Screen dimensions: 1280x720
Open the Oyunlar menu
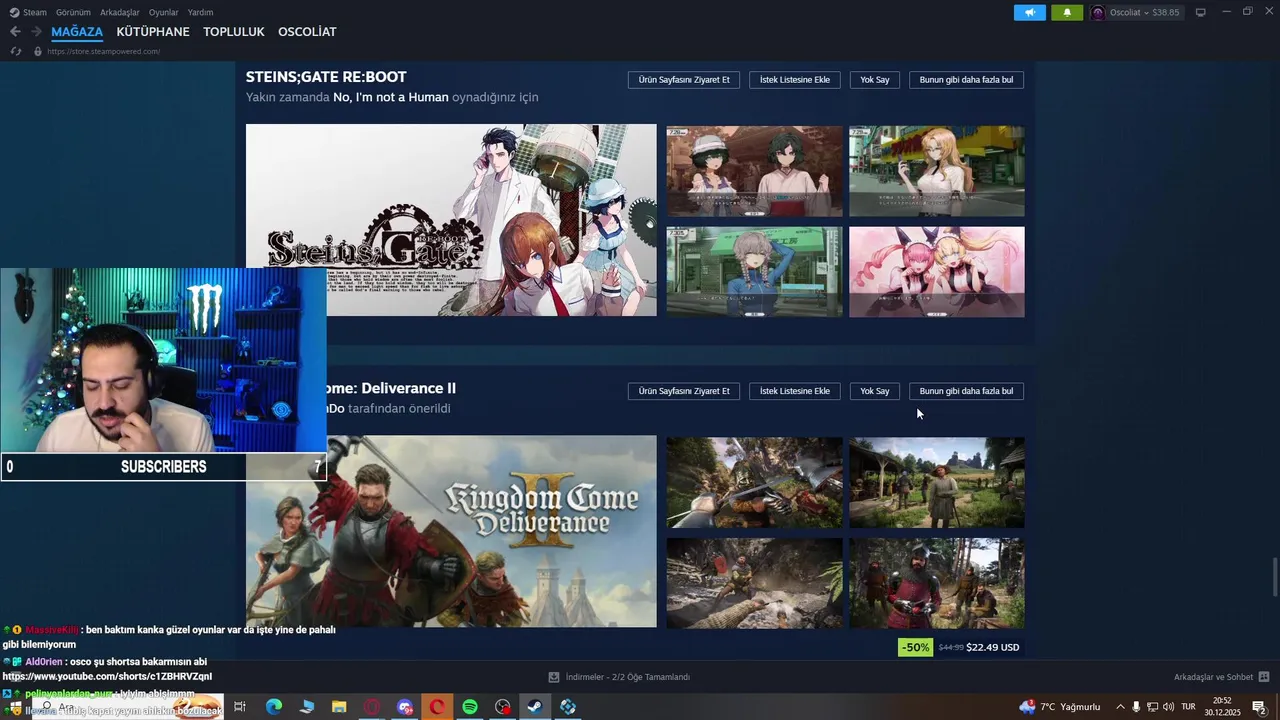163,12
